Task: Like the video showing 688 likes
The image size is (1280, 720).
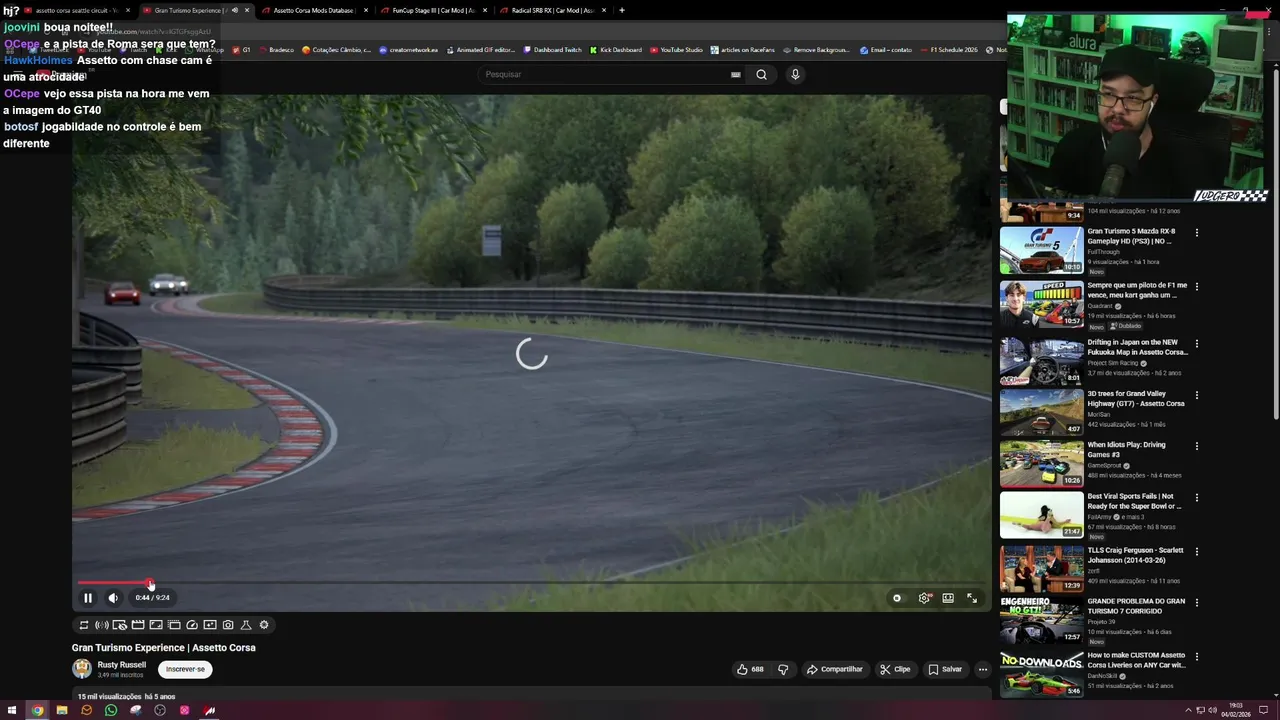Action: 750,669
